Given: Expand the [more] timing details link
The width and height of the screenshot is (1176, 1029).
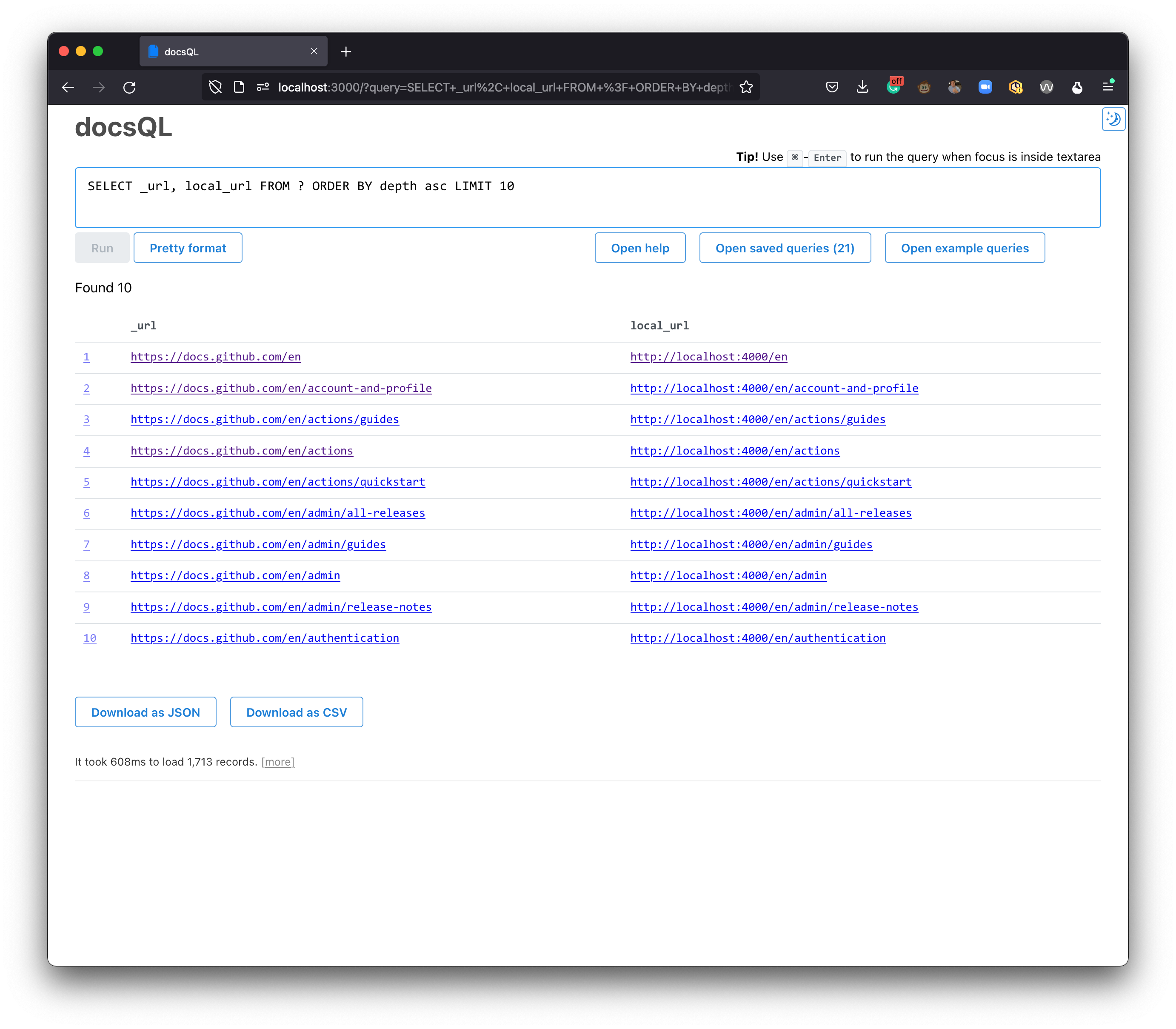Looking at the screenshot, I should [277, 762].
